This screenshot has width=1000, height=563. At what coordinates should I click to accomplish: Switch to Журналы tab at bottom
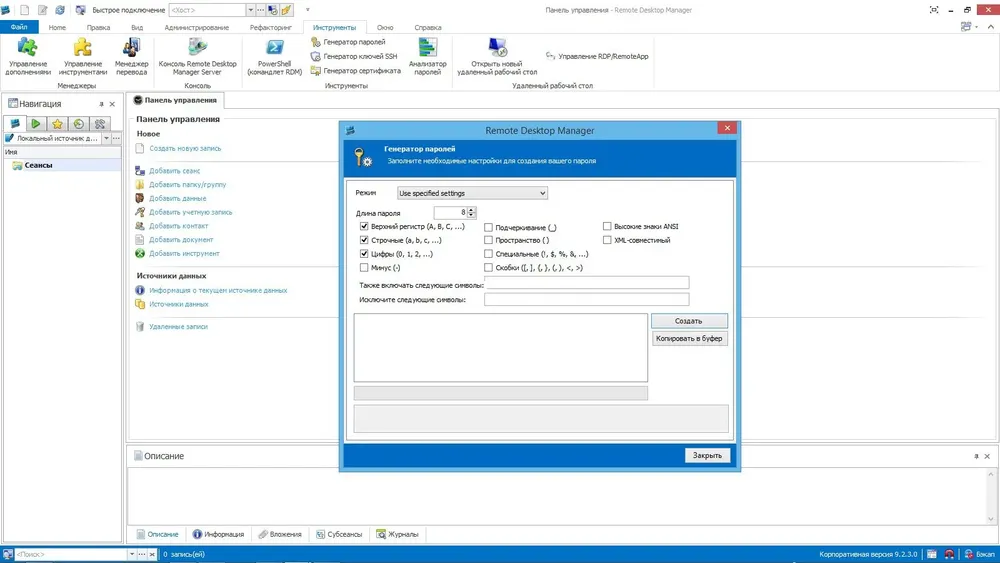[397, 534]
